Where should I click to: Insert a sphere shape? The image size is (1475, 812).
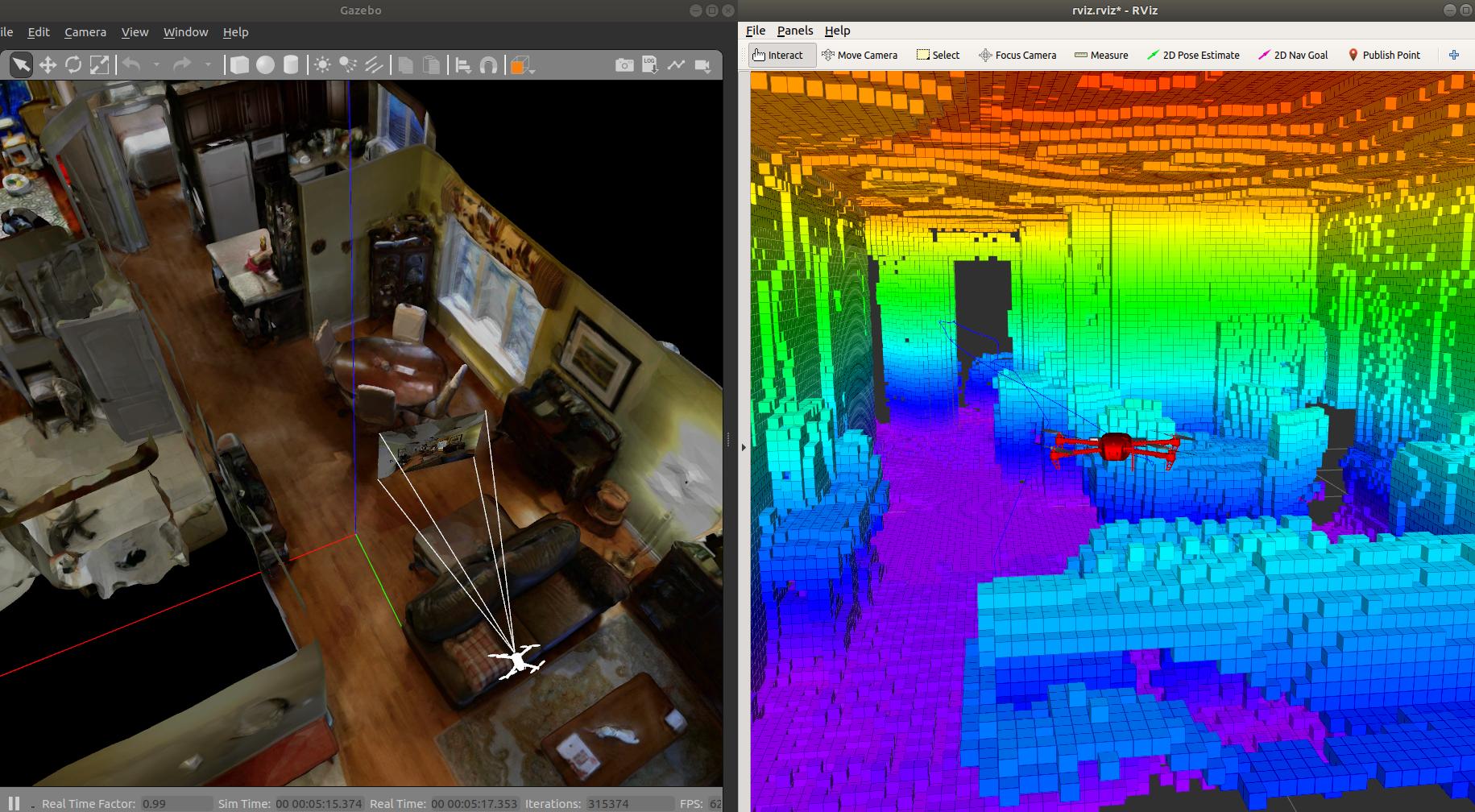(x=265, y=65)
